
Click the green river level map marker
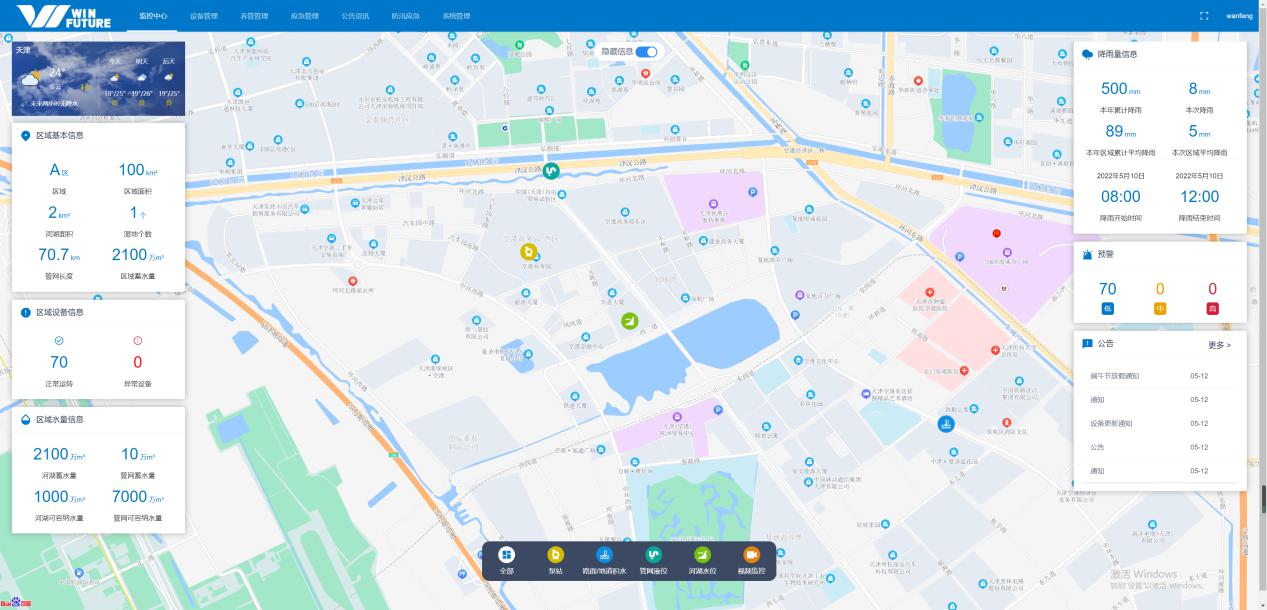pos(629,320)
